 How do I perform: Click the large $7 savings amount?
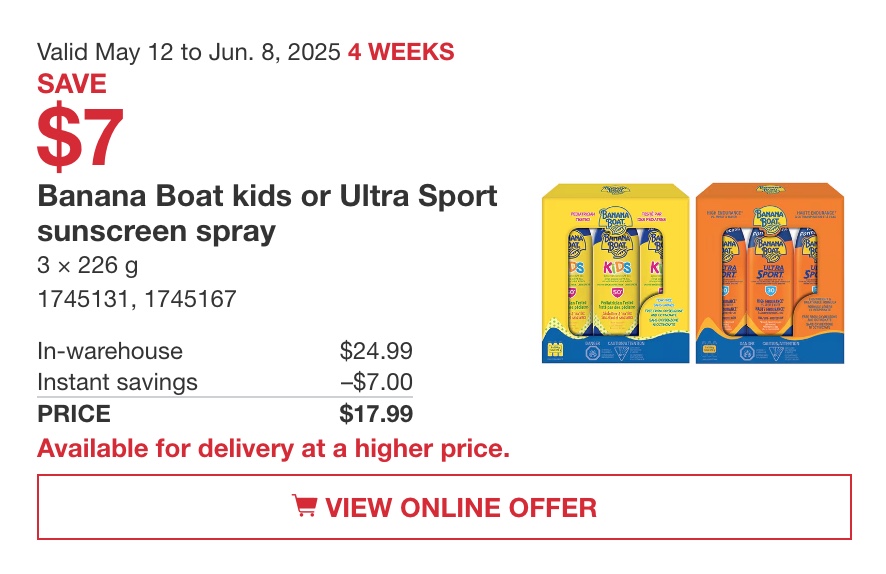point(80,136)
